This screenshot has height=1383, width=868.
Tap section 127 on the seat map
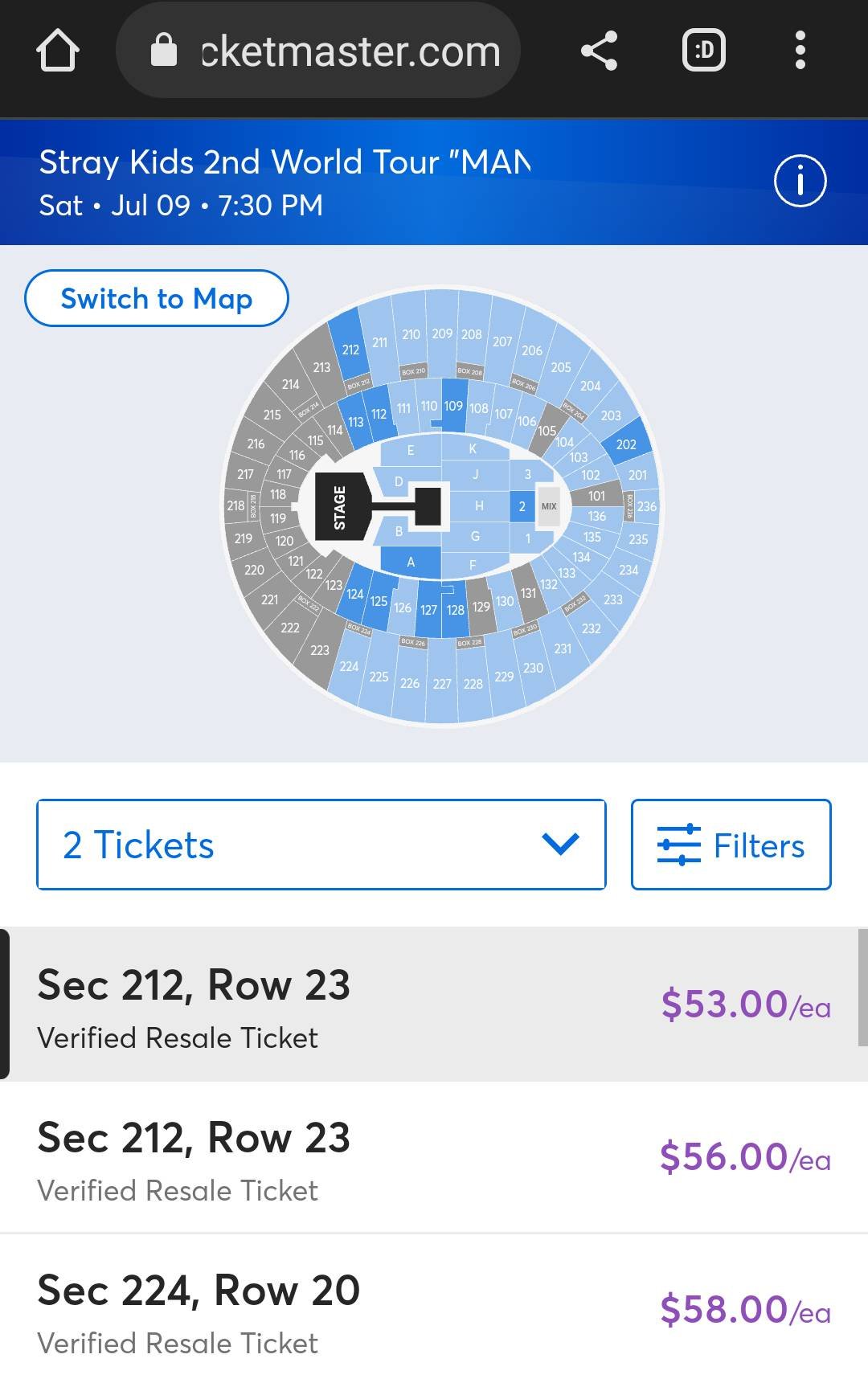428,610
